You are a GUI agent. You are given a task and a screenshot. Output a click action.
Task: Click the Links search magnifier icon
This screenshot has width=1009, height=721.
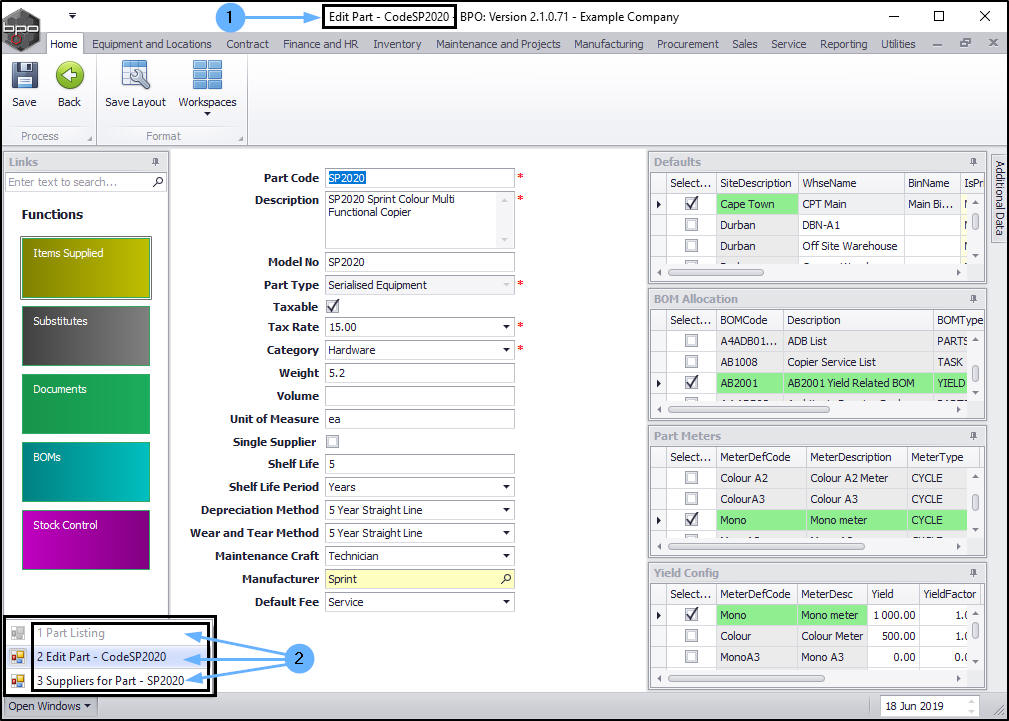point(157,182)
